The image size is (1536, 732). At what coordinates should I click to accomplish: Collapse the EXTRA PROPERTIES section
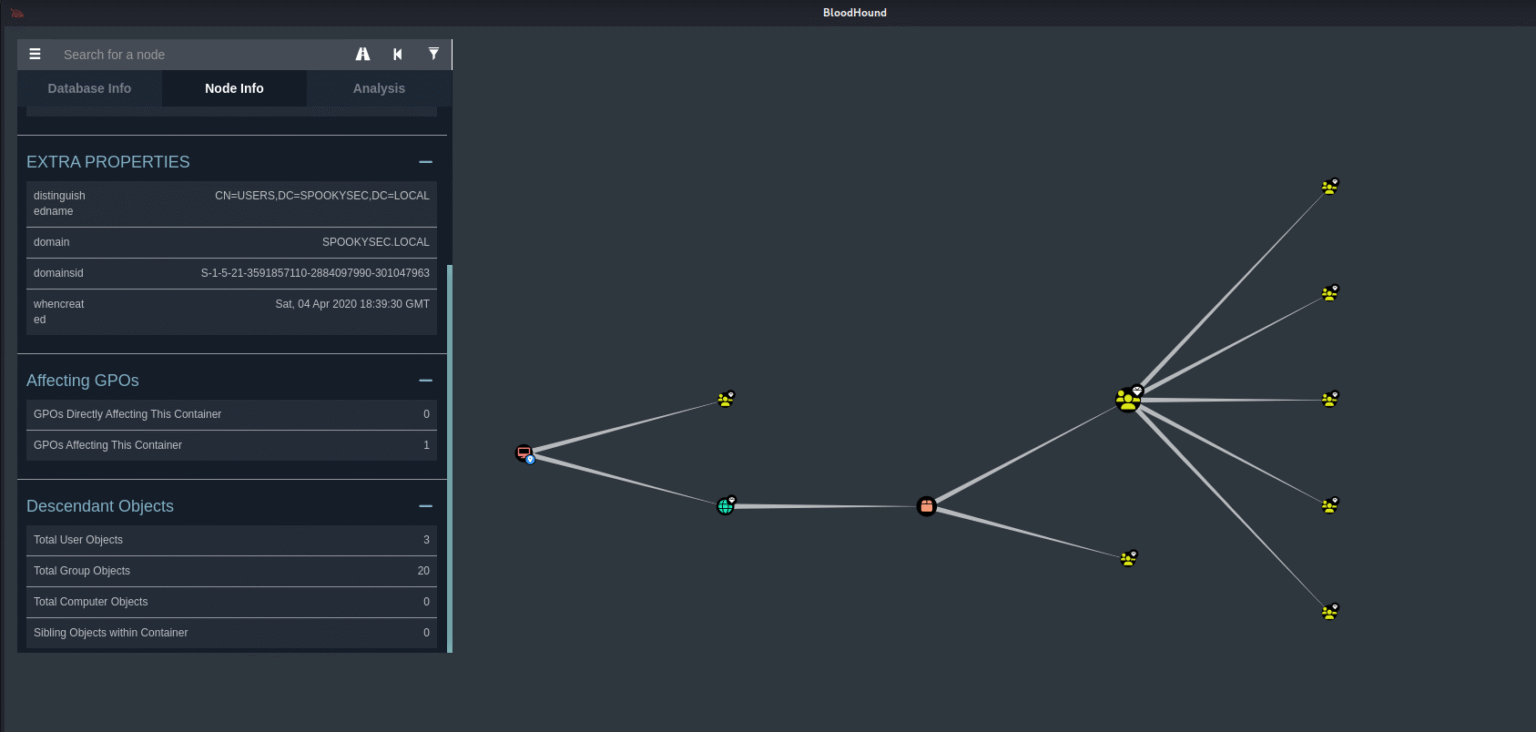pos(425,161)
